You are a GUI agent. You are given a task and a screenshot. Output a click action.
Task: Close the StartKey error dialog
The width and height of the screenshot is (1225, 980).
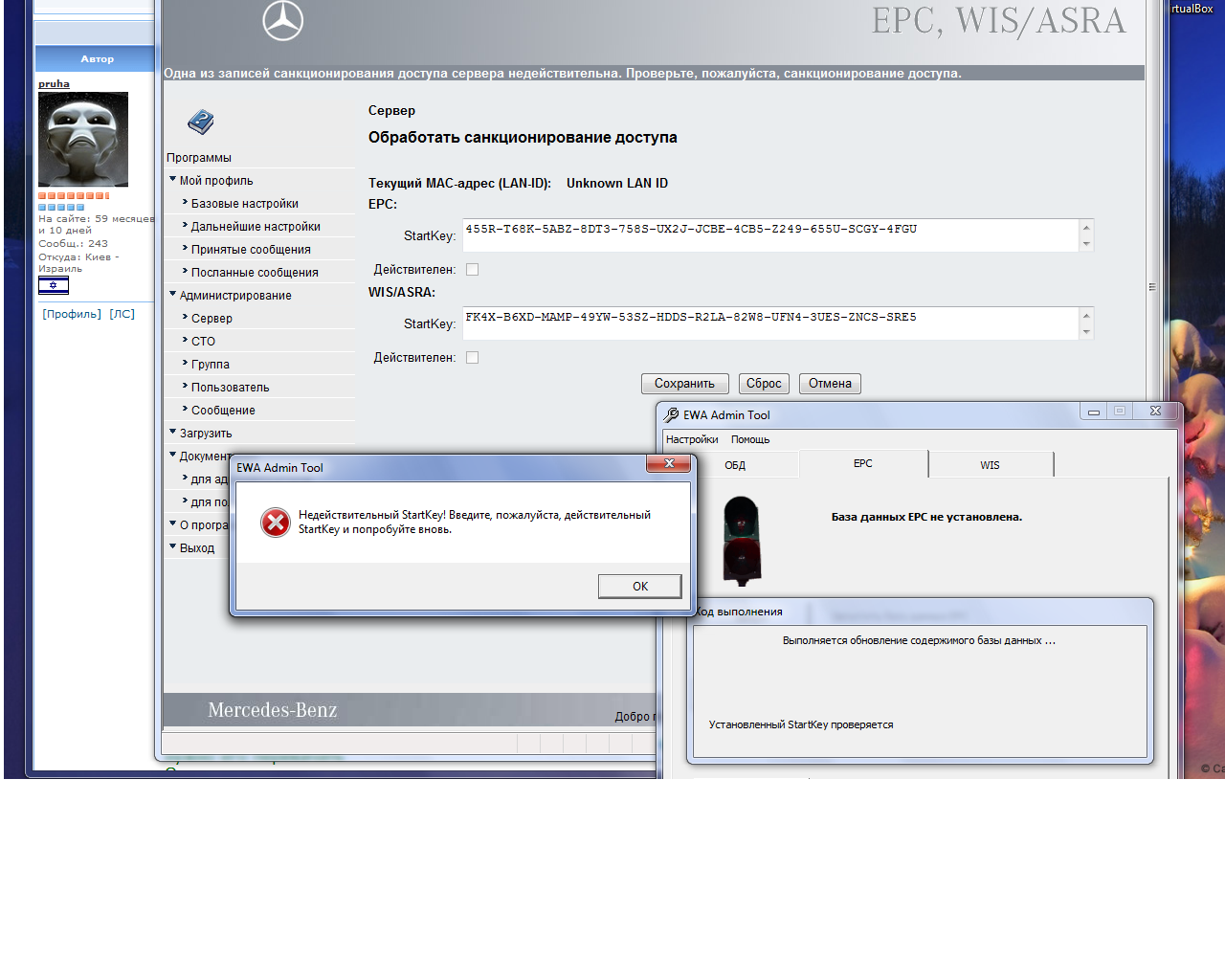(669, 464)
